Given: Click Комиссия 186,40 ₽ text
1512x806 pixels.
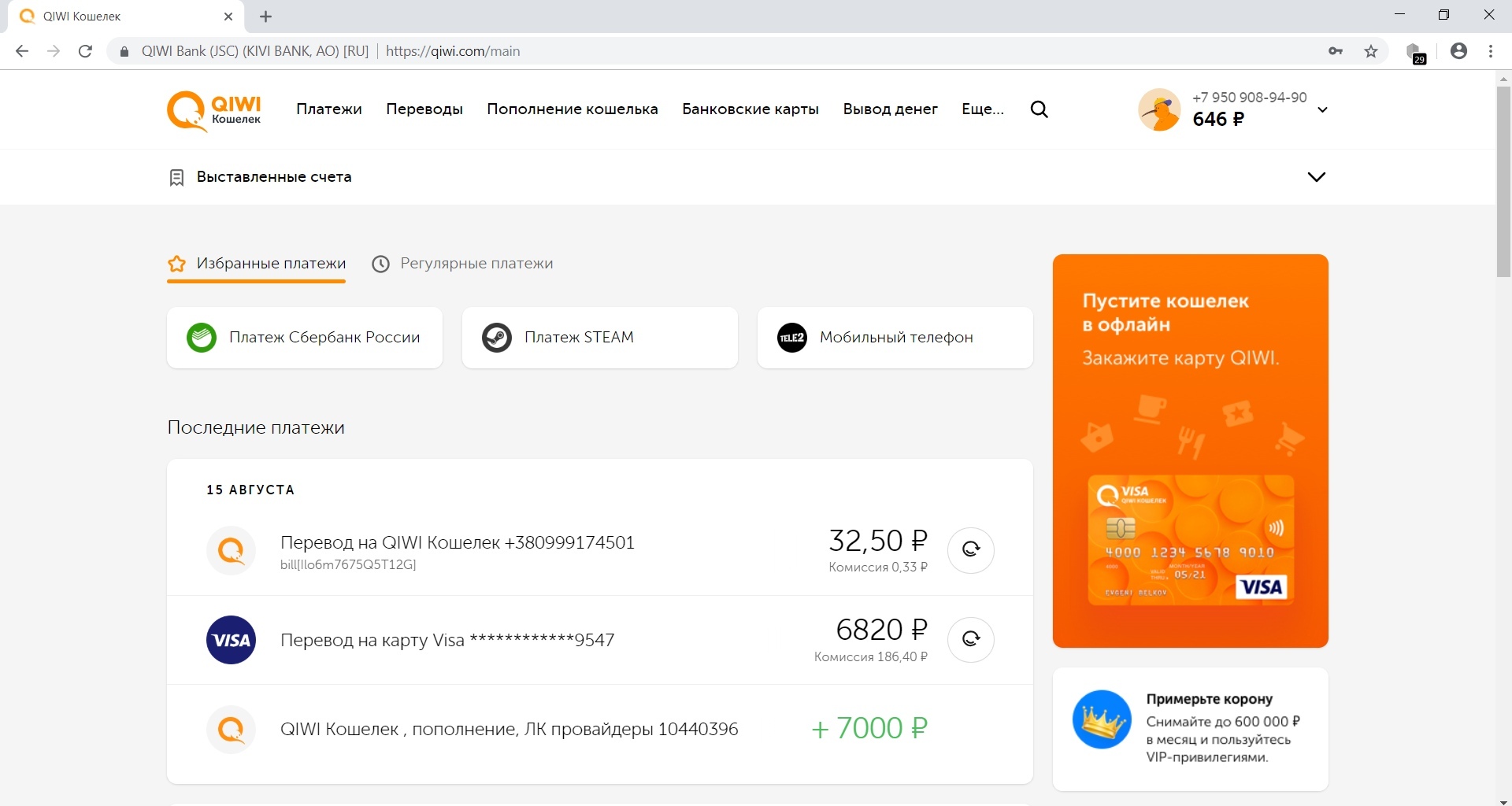Looking at the screenshot, I should (x=871, y=656).
